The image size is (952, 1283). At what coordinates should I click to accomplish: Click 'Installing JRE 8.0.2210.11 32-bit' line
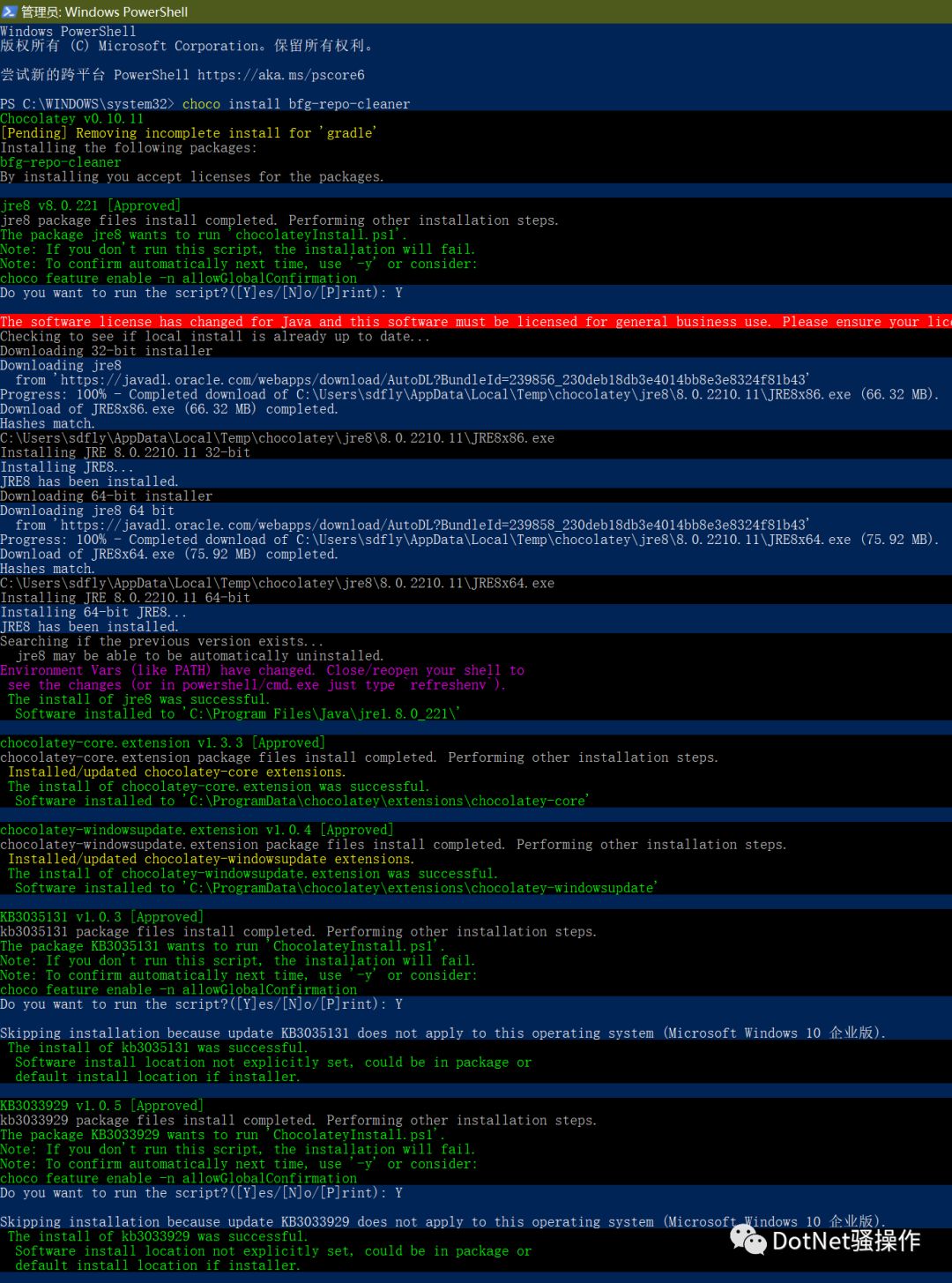(125, 452)
